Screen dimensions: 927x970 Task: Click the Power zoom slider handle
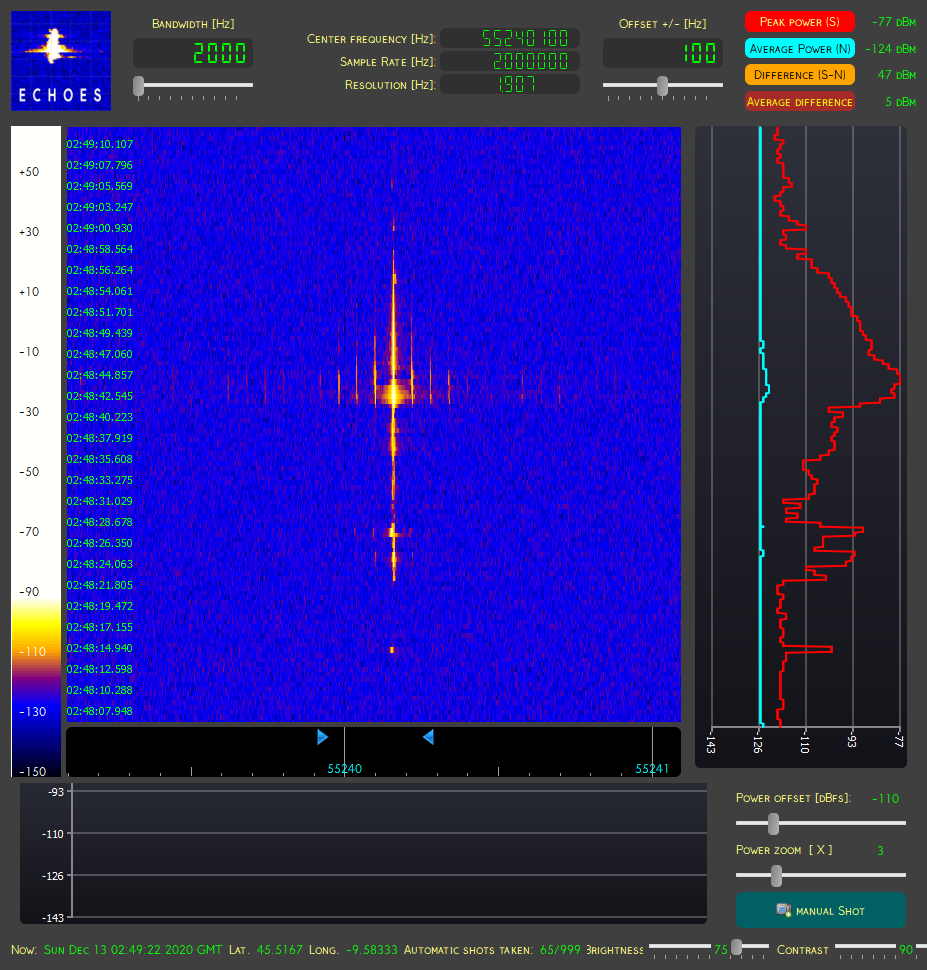tap(775, 876)
